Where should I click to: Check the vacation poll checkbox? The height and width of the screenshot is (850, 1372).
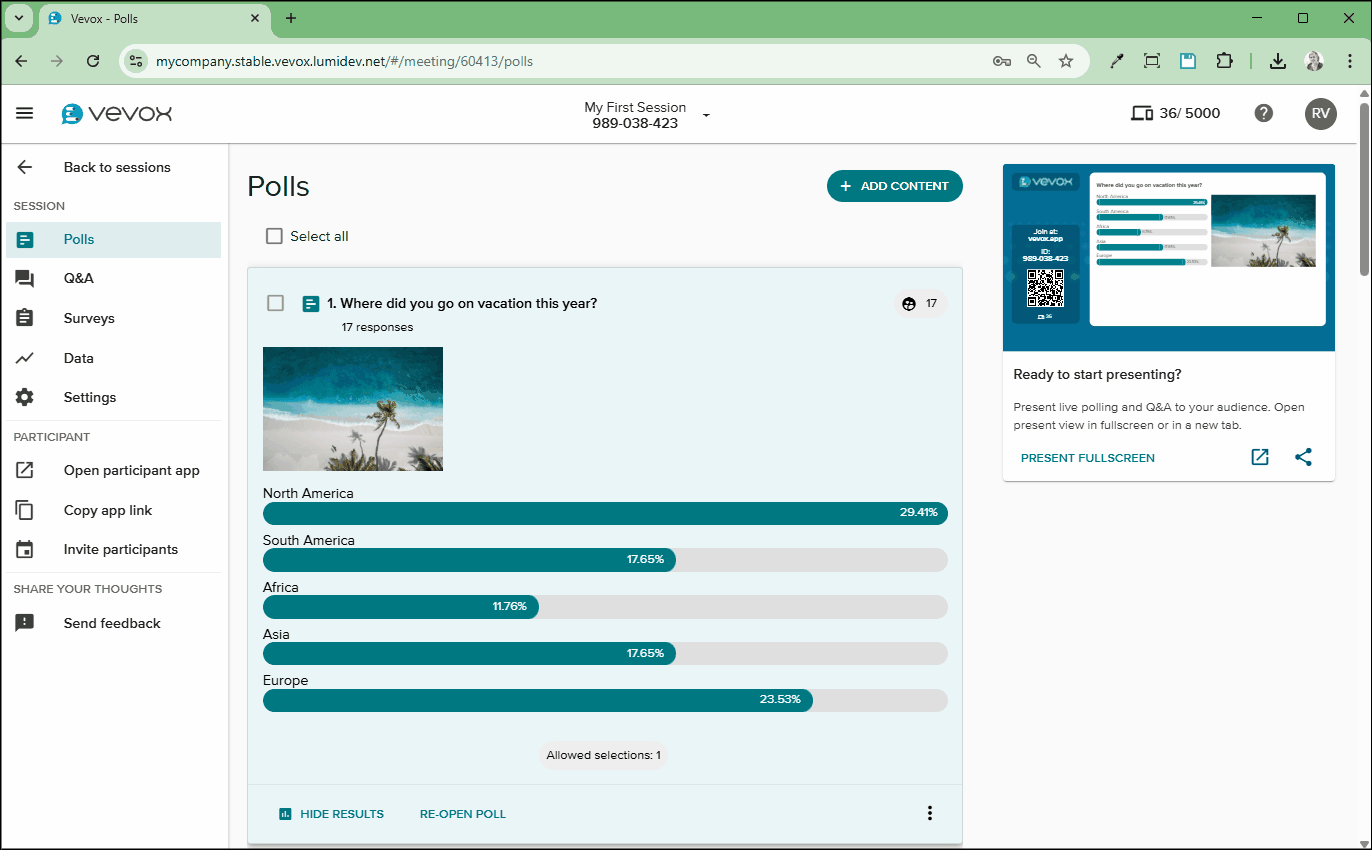(x=275, y=303)
